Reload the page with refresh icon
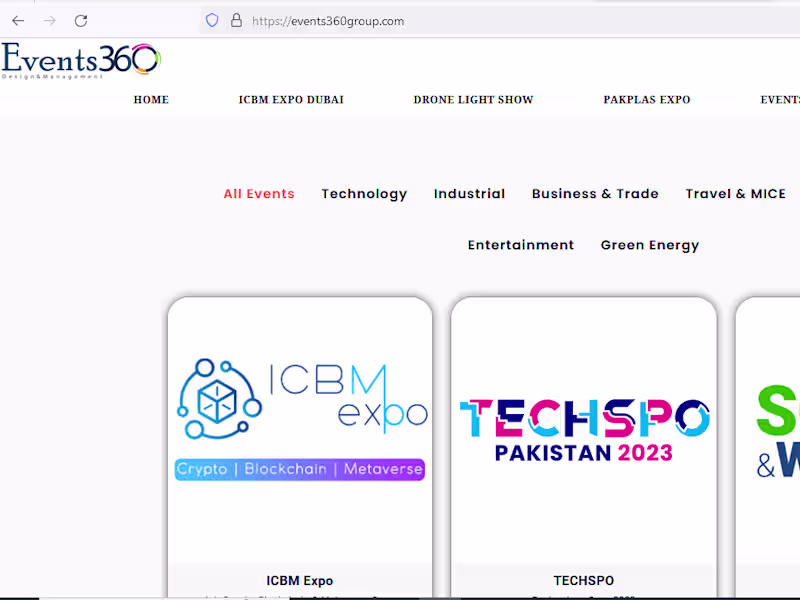 point(81,21)
